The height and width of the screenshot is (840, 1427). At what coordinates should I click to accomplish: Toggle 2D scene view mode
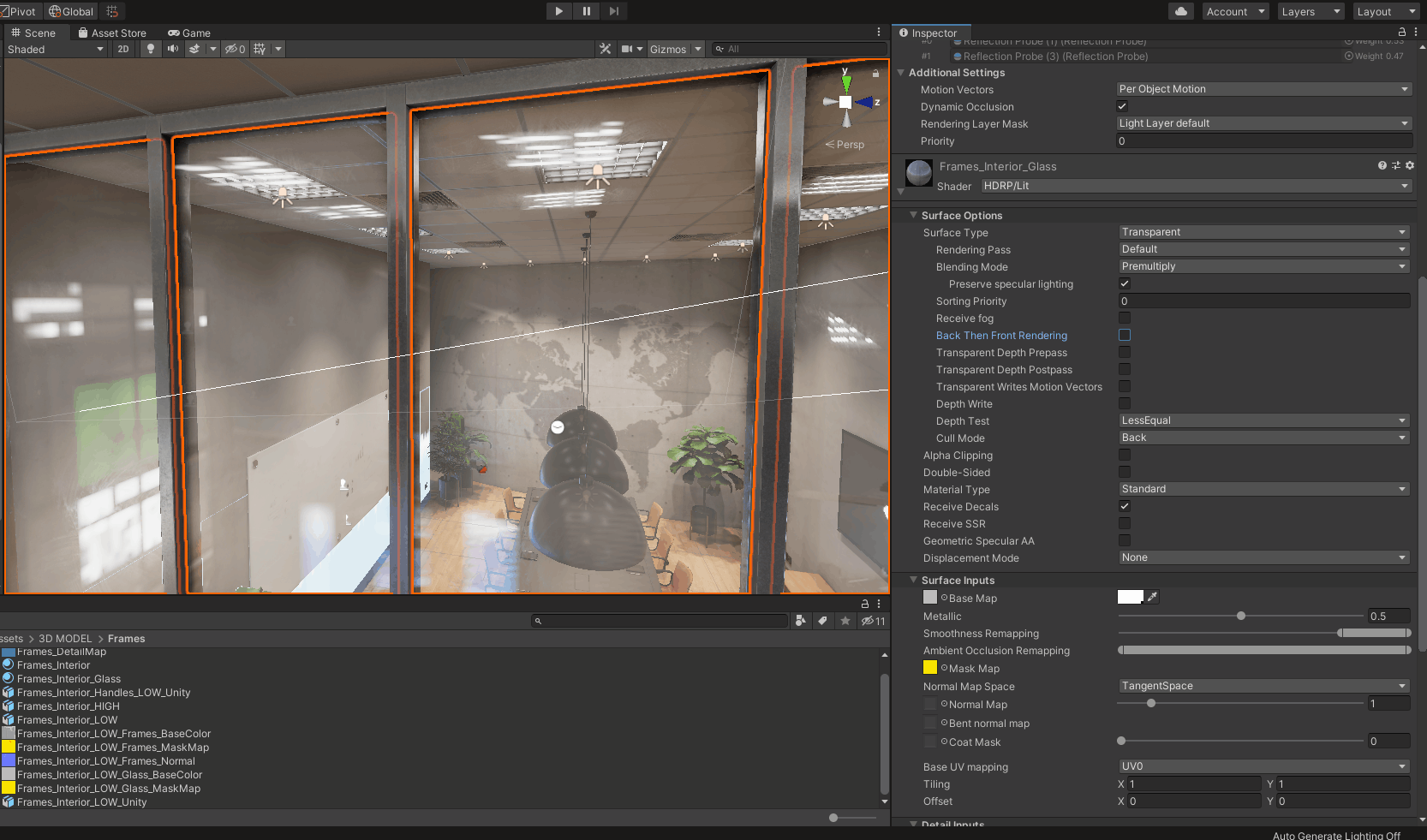coord(123,49)
